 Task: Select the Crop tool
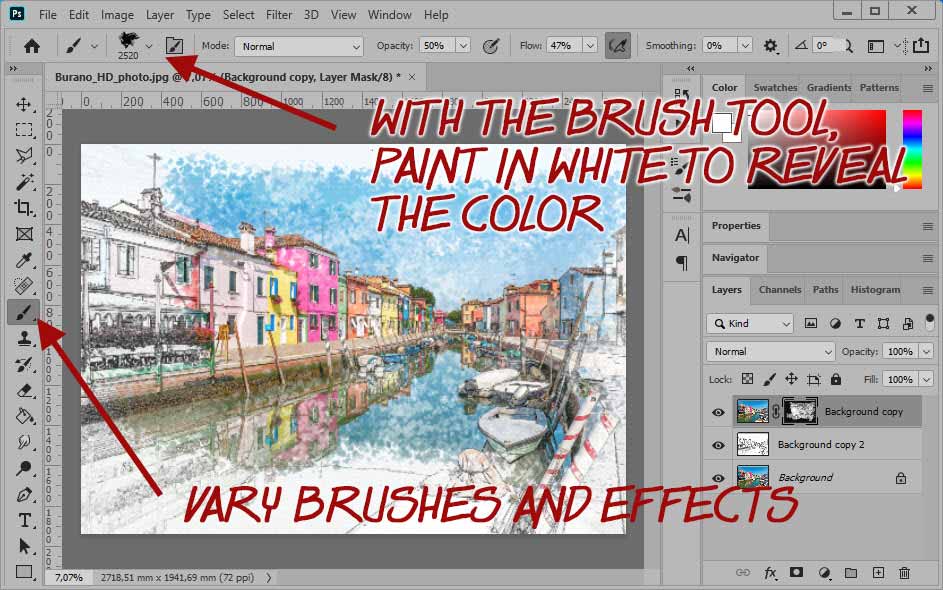[23, 208]
